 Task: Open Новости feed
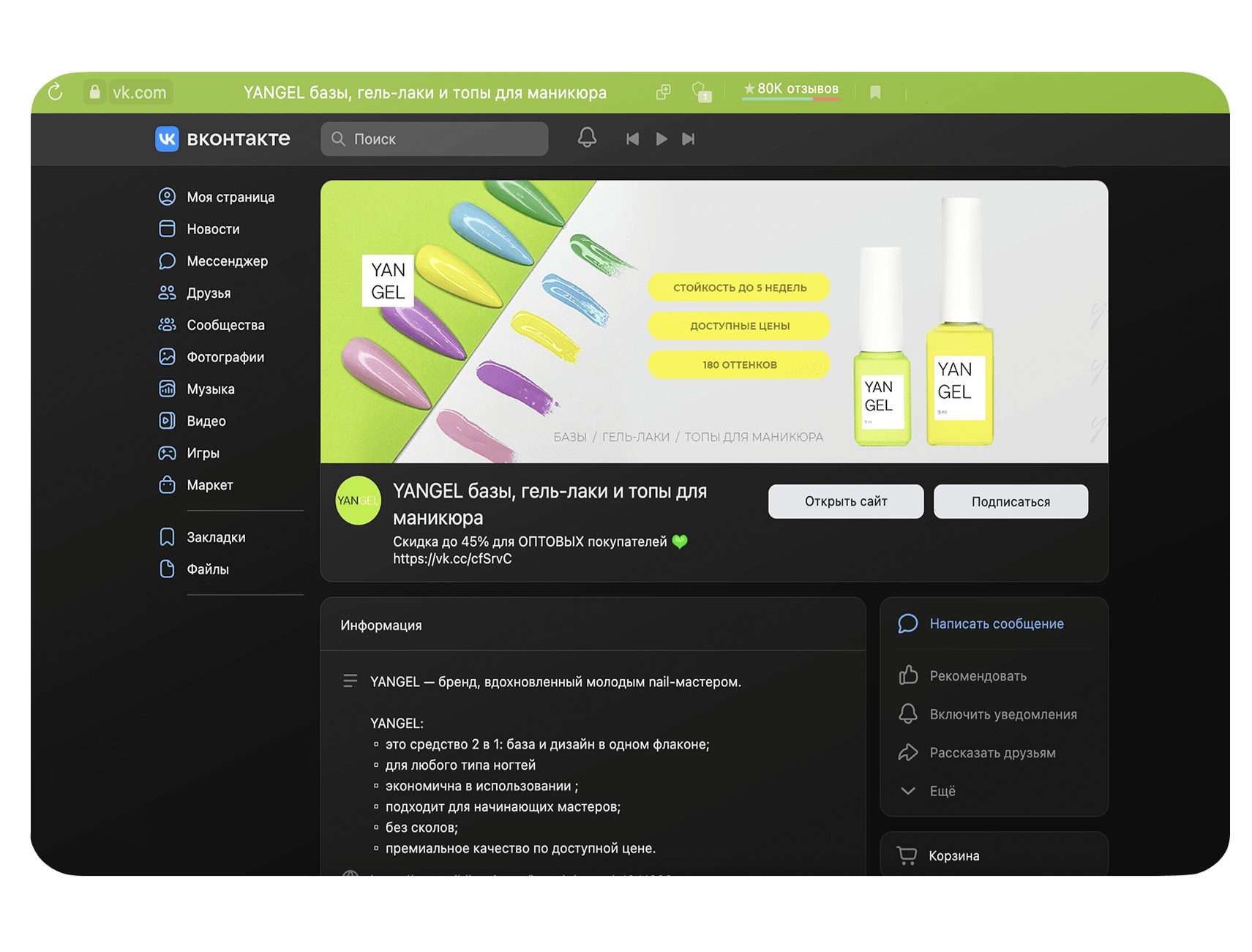199,229
